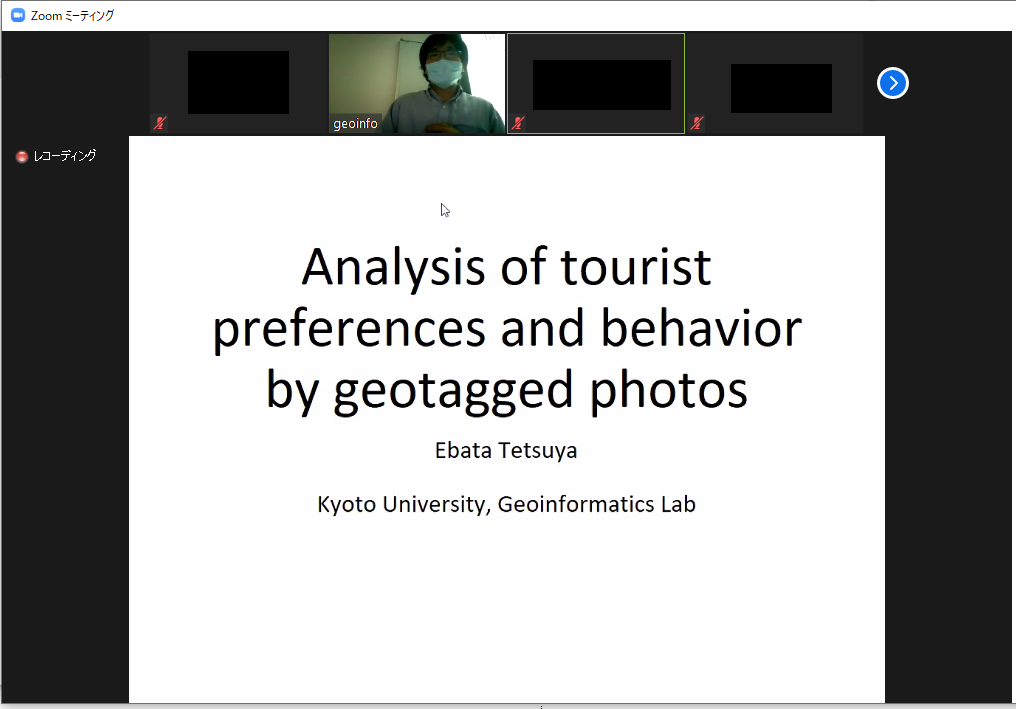Click muted mic icon on first participant tile

[160, 122]
